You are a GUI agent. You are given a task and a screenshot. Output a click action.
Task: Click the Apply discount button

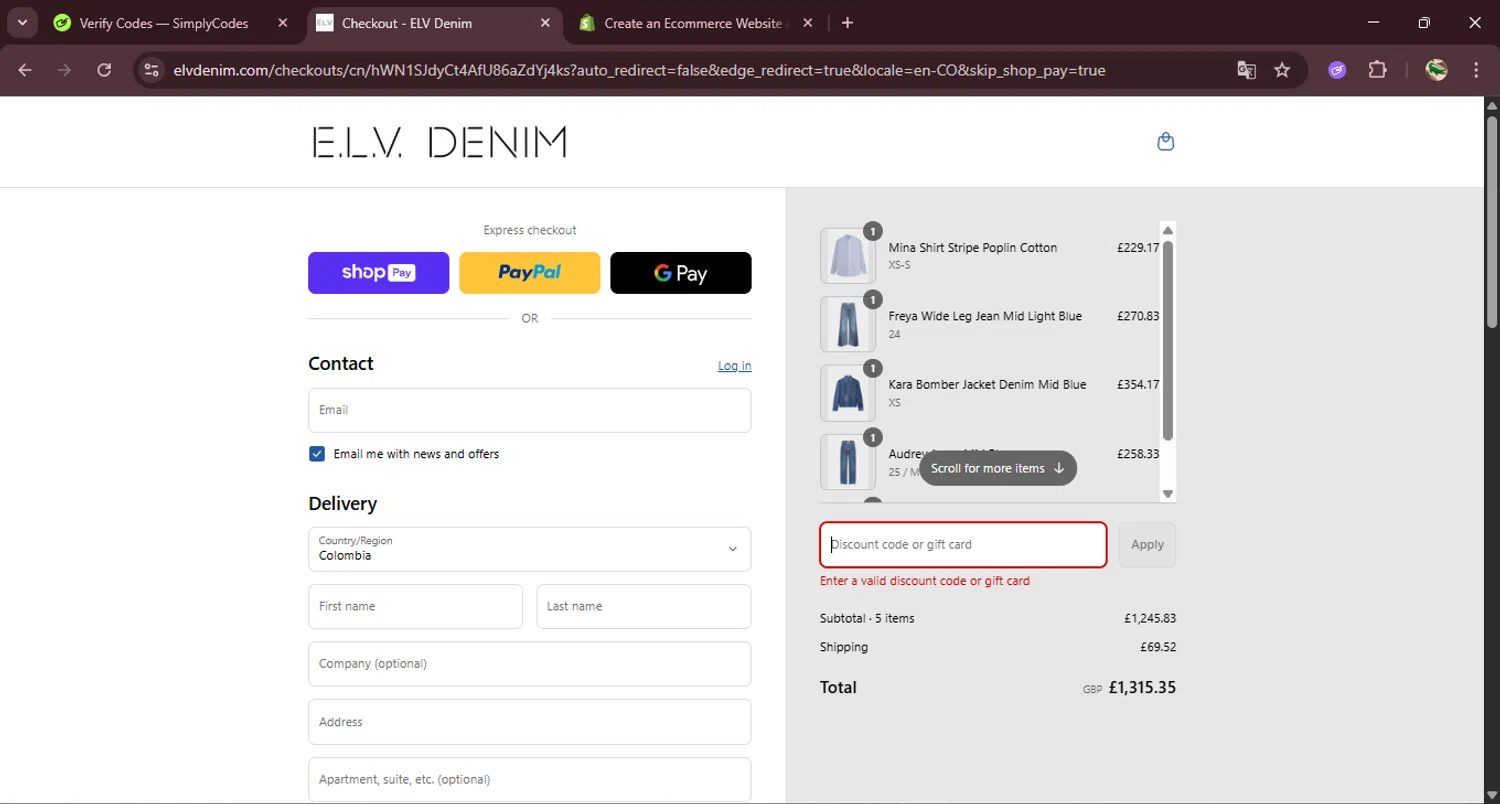[1147, 545]
